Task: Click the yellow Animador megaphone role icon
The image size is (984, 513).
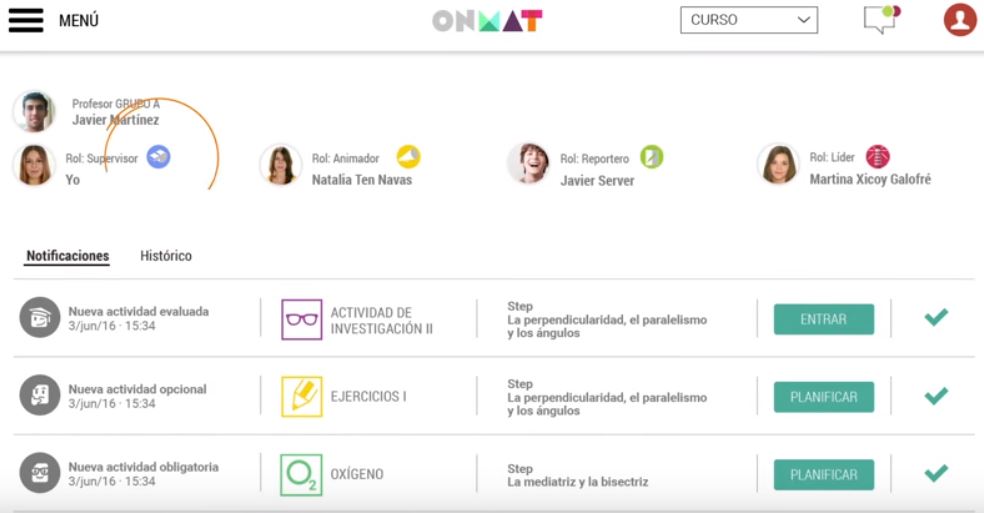Action: point(409,157)
